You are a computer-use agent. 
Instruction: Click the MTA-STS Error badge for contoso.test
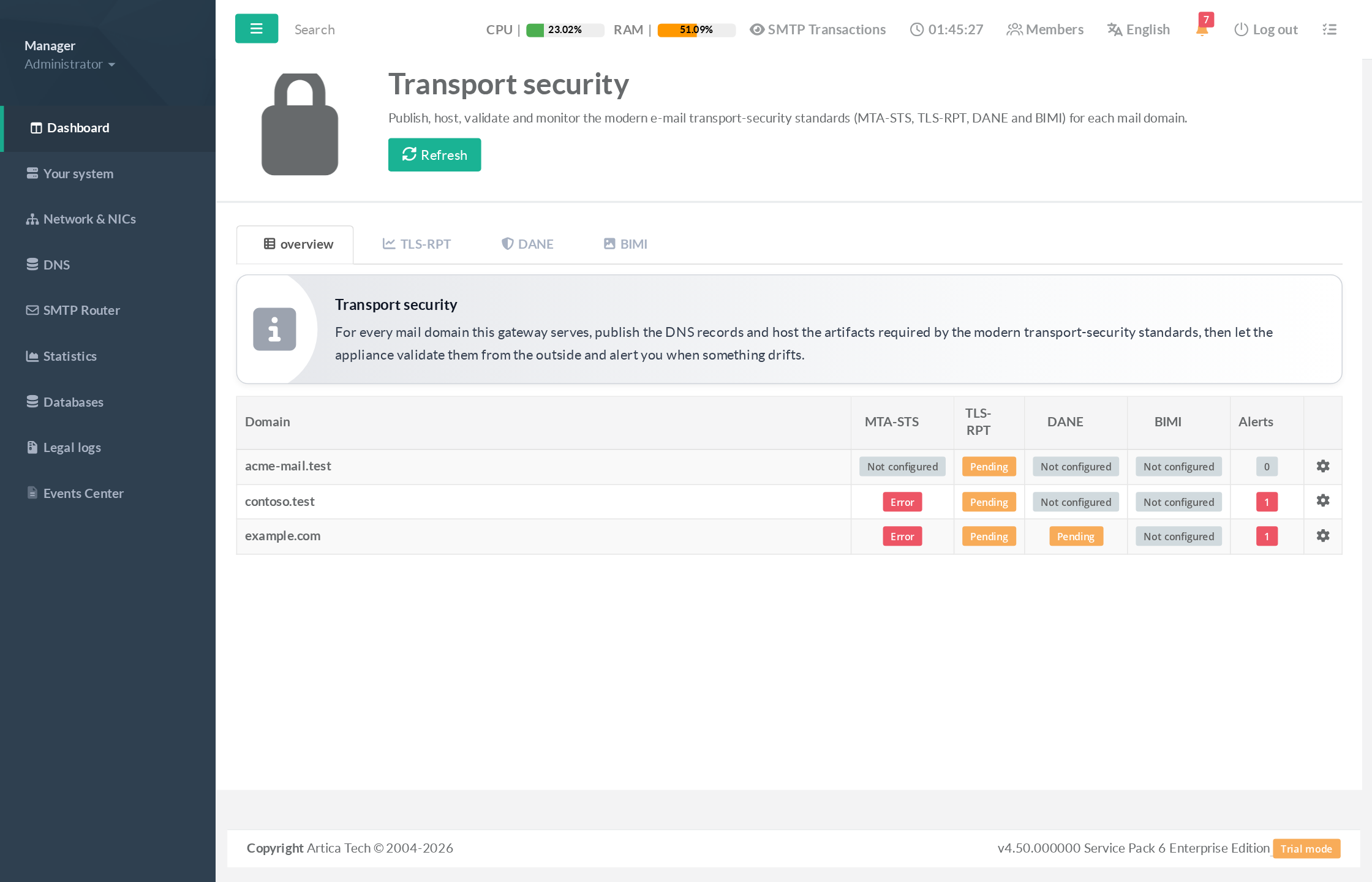[902, 502]
